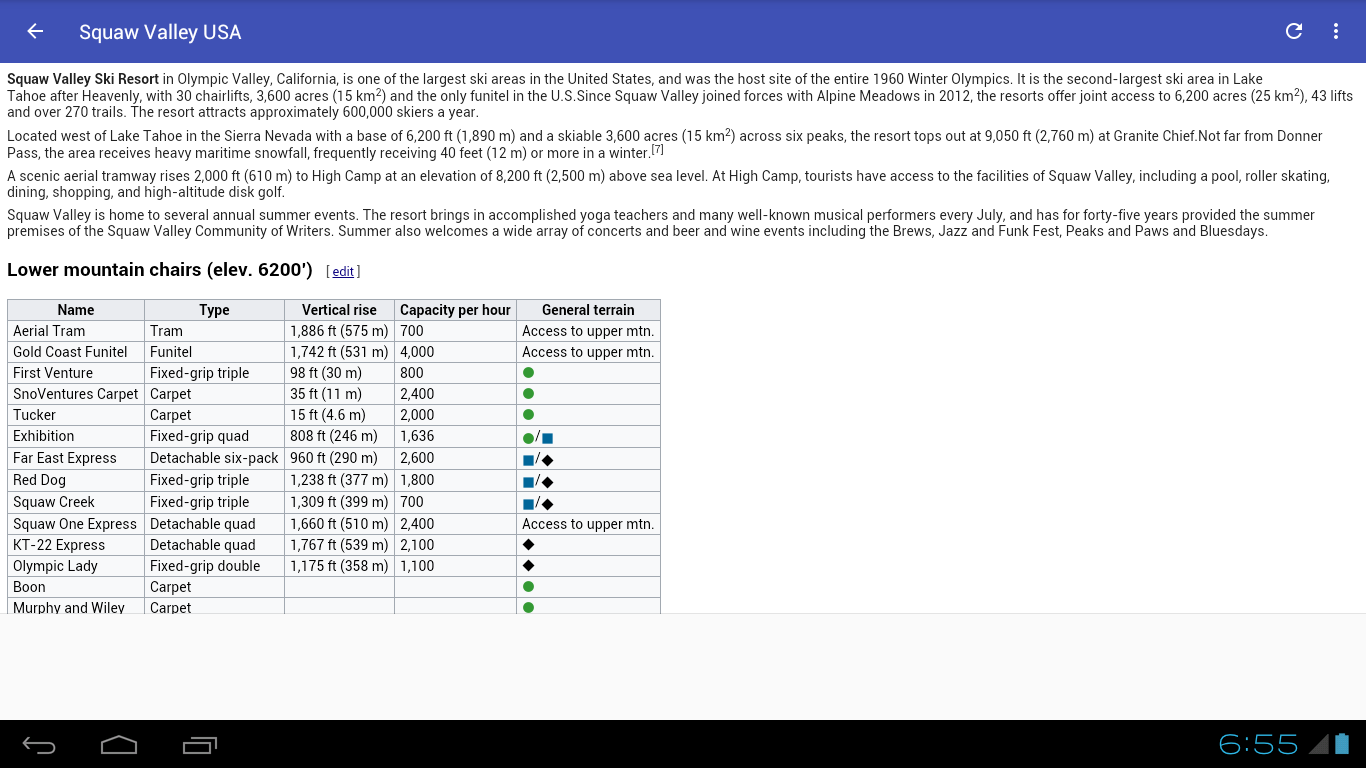This screenshot has width=1366, height=768.
Task: Click 'Access to upper mtn.' in Aerial Tram row
Action: [x=588, y=331]
